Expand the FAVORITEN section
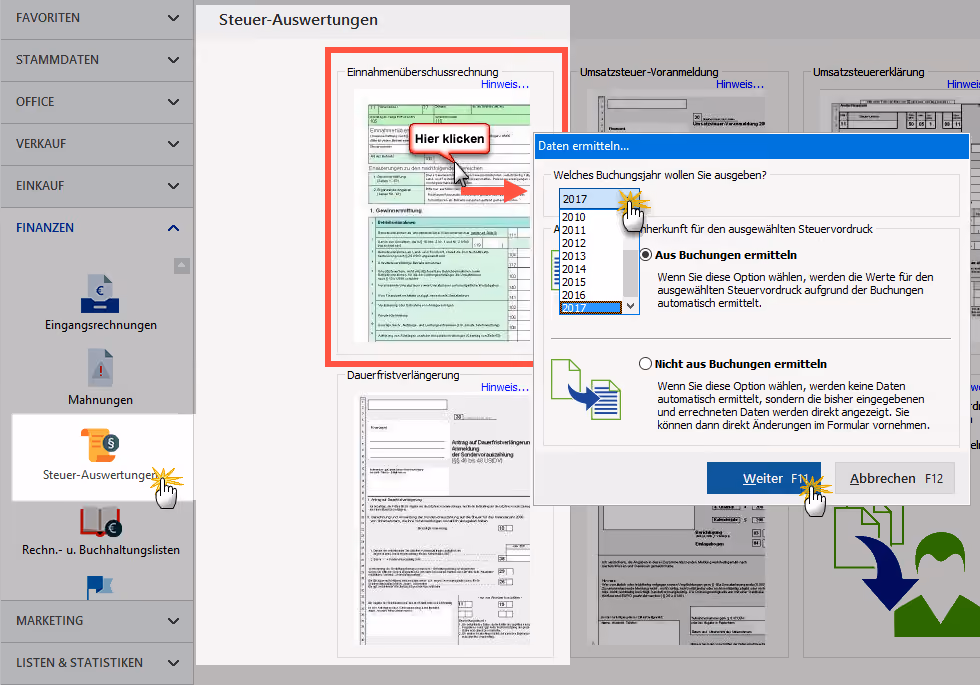Screen dimensions: 980x685 tap(97, 18)
